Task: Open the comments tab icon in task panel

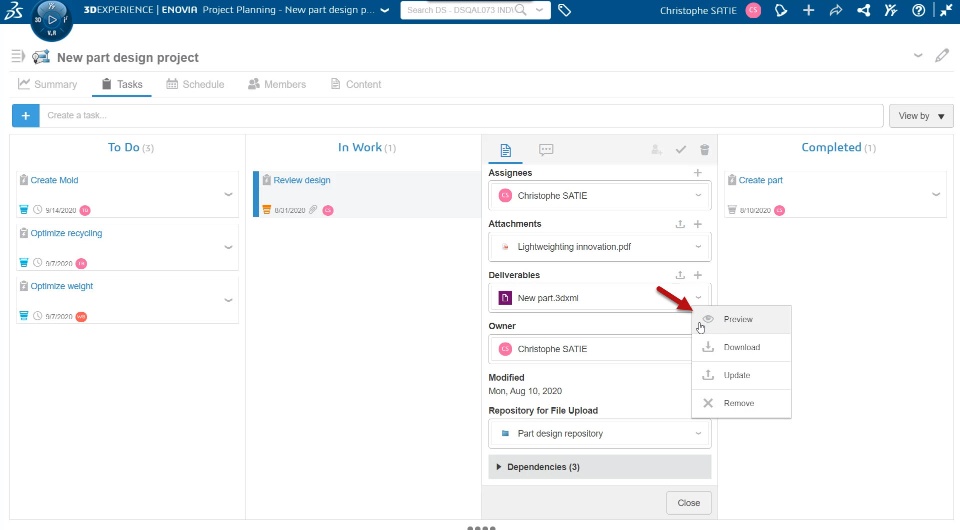Action: (x=546, y=150)
